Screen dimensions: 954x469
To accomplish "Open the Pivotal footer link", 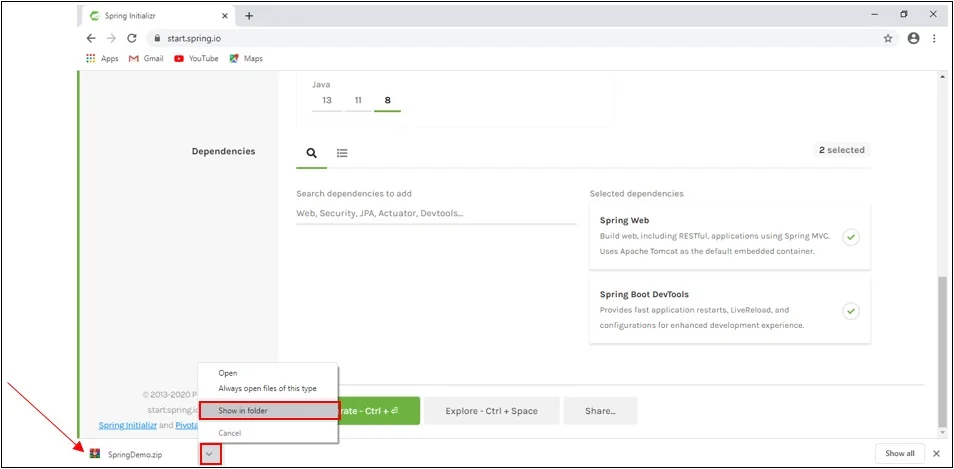I will [x=187, y=425].
